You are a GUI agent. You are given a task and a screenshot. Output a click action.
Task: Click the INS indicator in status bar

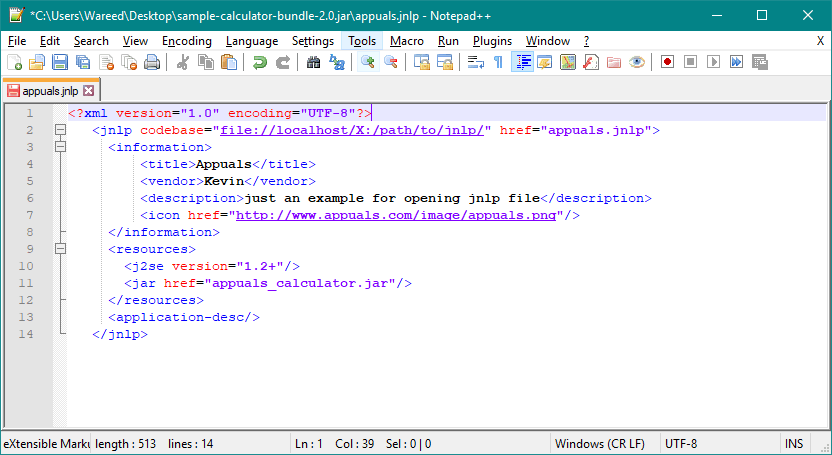(x=793, y=443)
